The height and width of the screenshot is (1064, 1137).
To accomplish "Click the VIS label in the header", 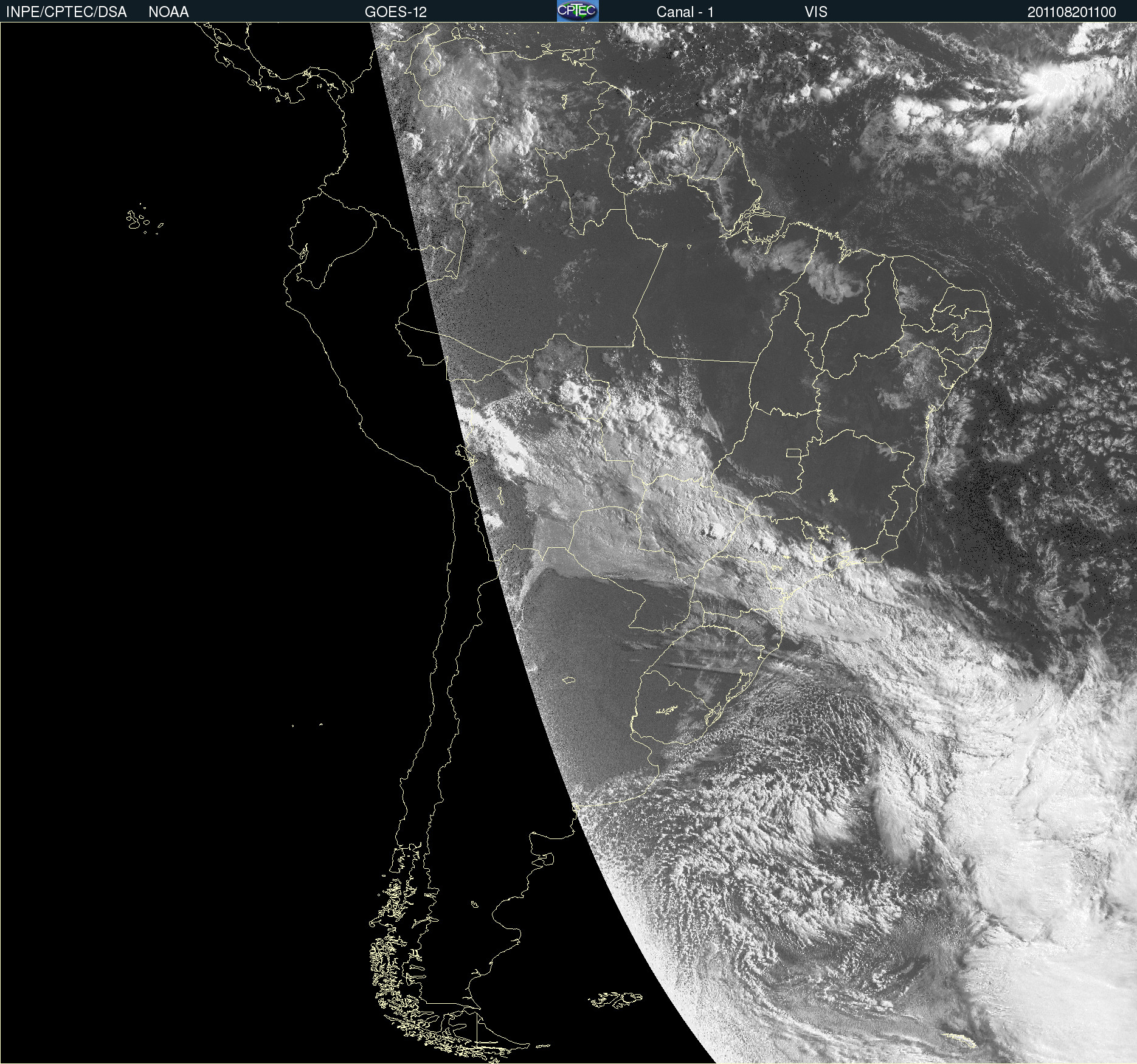I will pyautogui.click(x=816, y=12).
